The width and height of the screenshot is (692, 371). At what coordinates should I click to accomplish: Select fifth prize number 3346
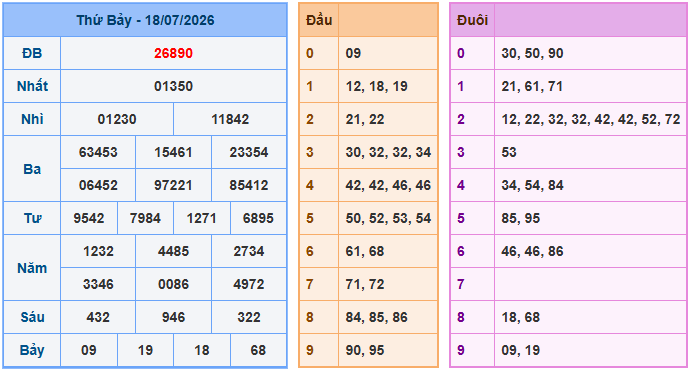tap(98, 284)
